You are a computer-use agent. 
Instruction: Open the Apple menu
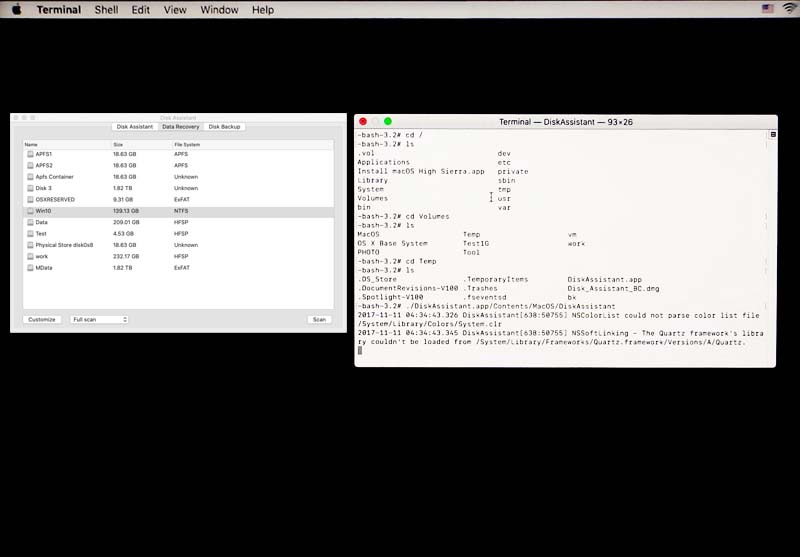tap(16, 9)
